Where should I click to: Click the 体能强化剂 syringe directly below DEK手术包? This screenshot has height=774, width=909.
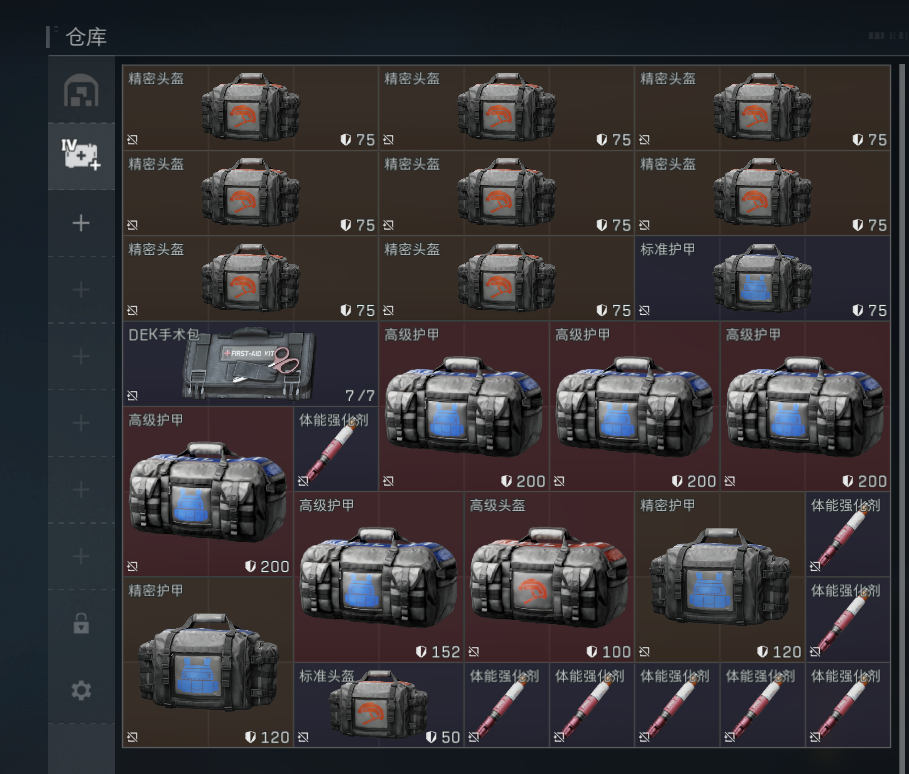(x=336, y=449)
